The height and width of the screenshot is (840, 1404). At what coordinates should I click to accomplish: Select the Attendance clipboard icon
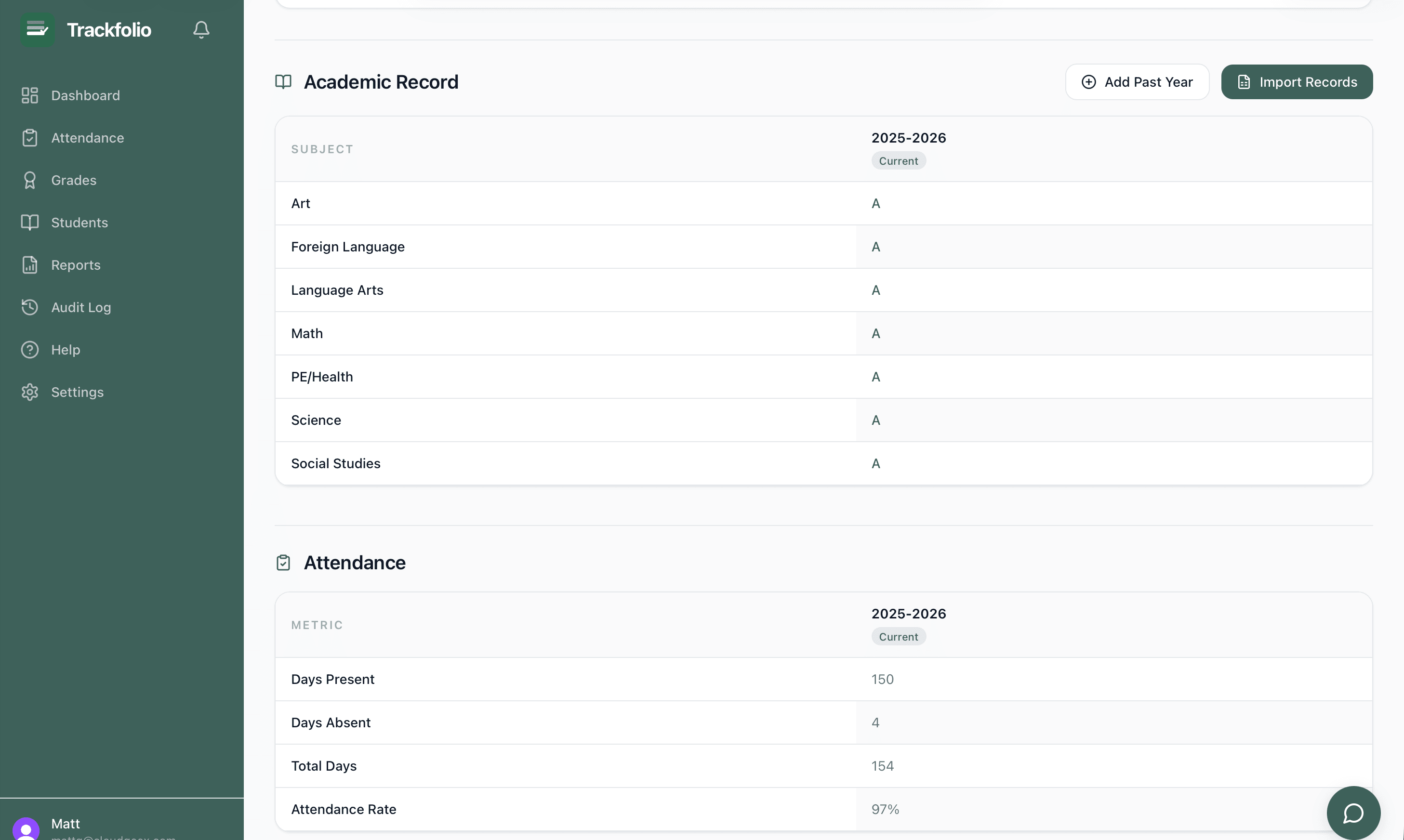[x=29, y=138]
